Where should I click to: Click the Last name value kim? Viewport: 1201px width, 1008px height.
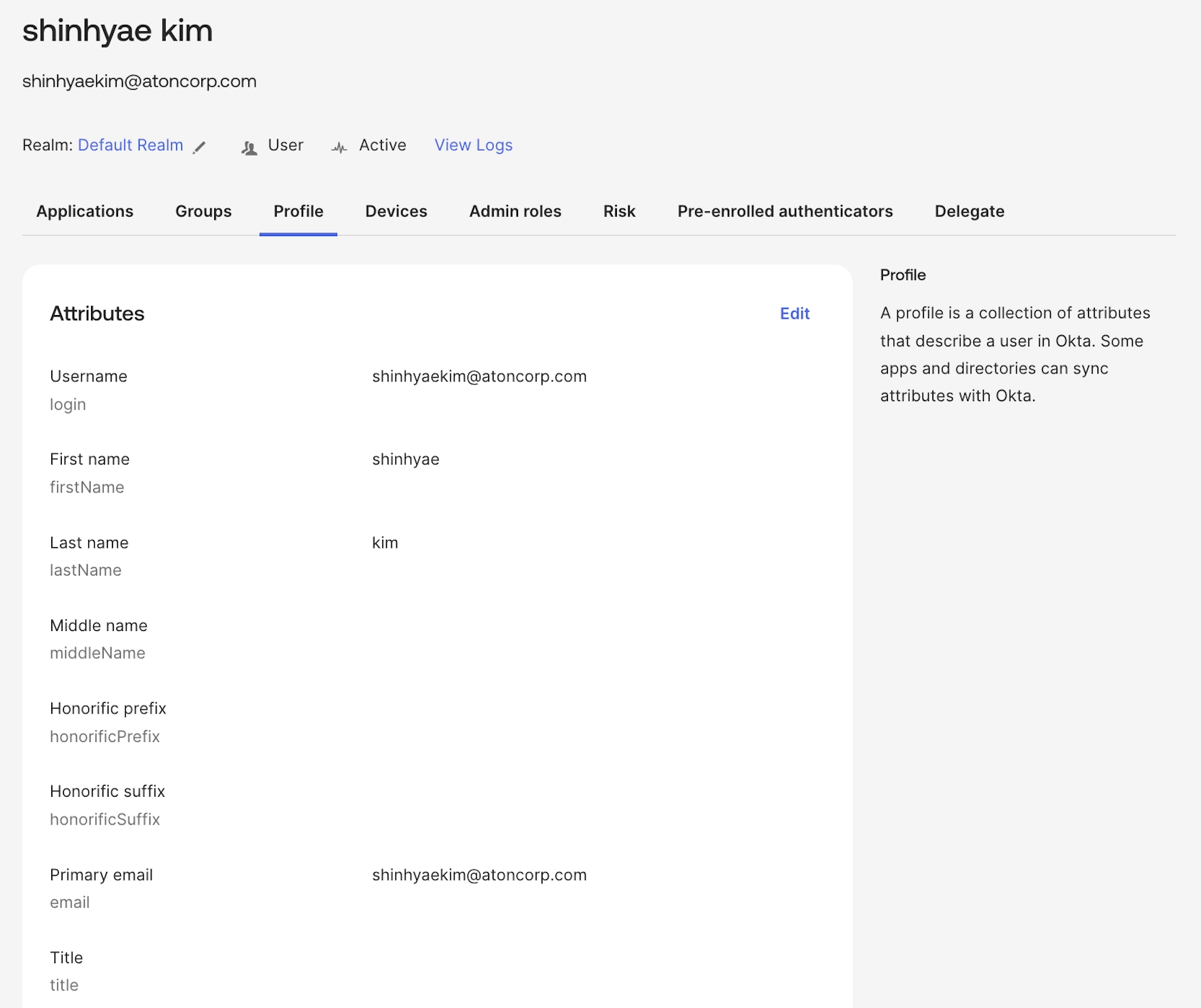[x=385, y=543]
